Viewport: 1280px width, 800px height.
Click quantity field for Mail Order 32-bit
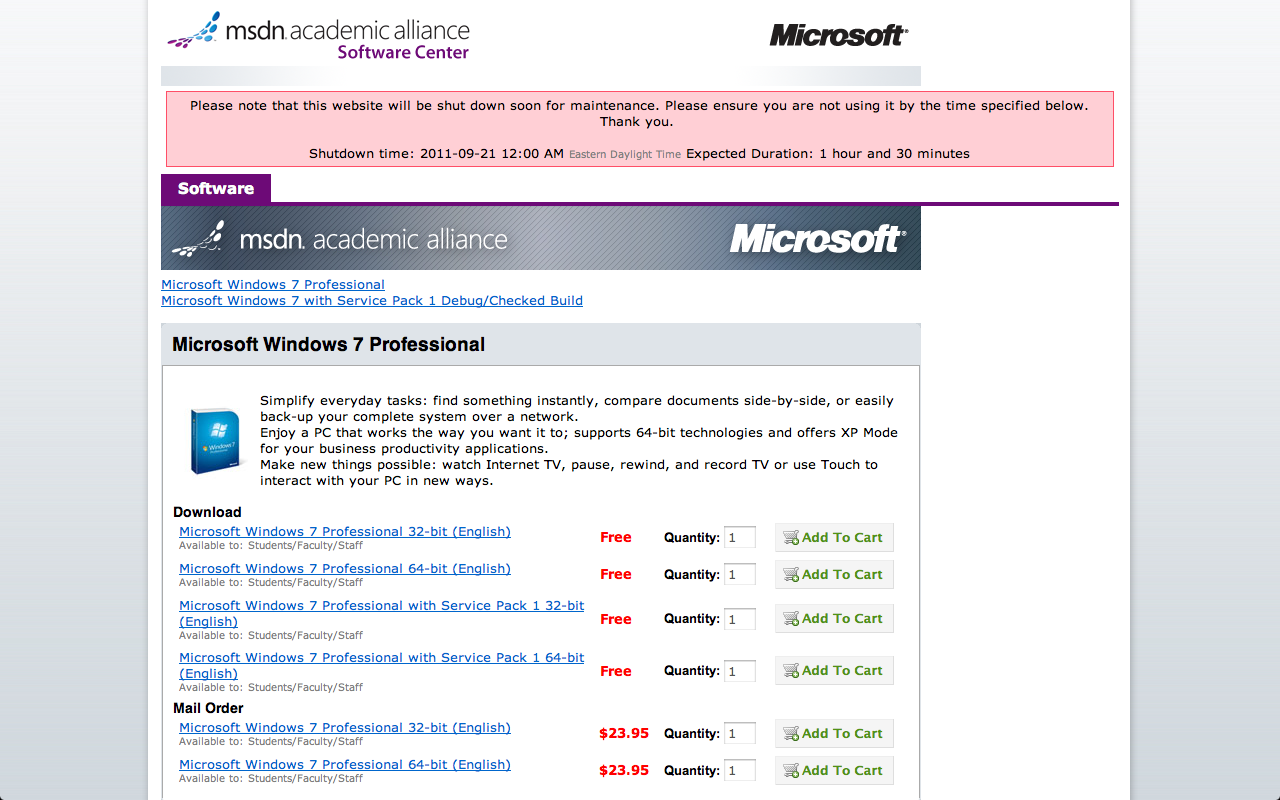coord(740,733)
